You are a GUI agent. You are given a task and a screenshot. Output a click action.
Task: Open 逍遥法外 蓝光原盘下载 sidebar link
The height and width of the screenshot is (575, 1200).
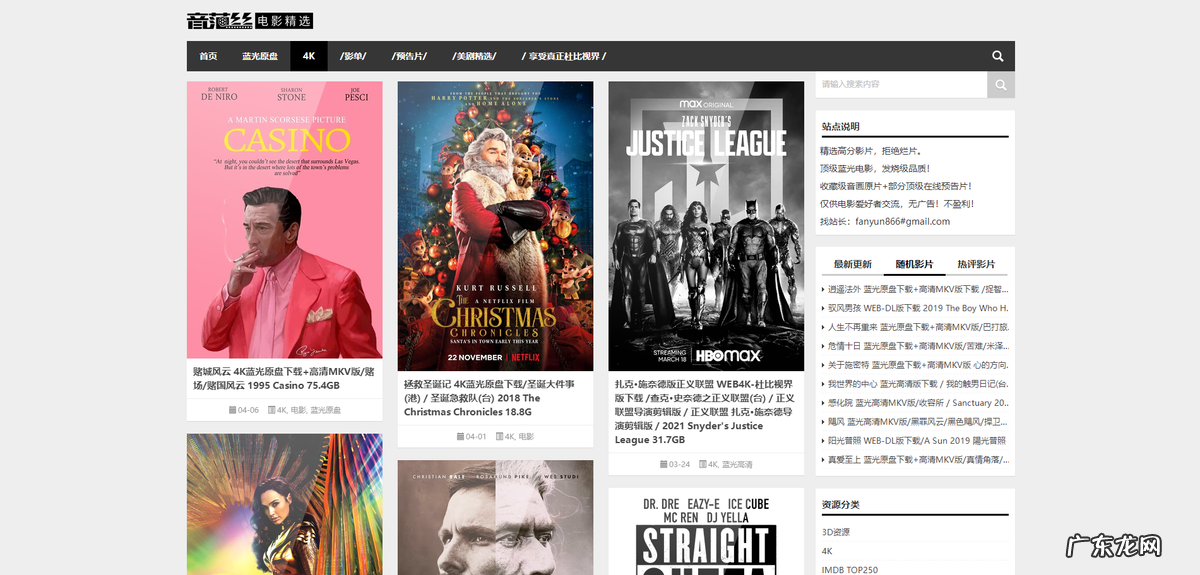point(917,289)
